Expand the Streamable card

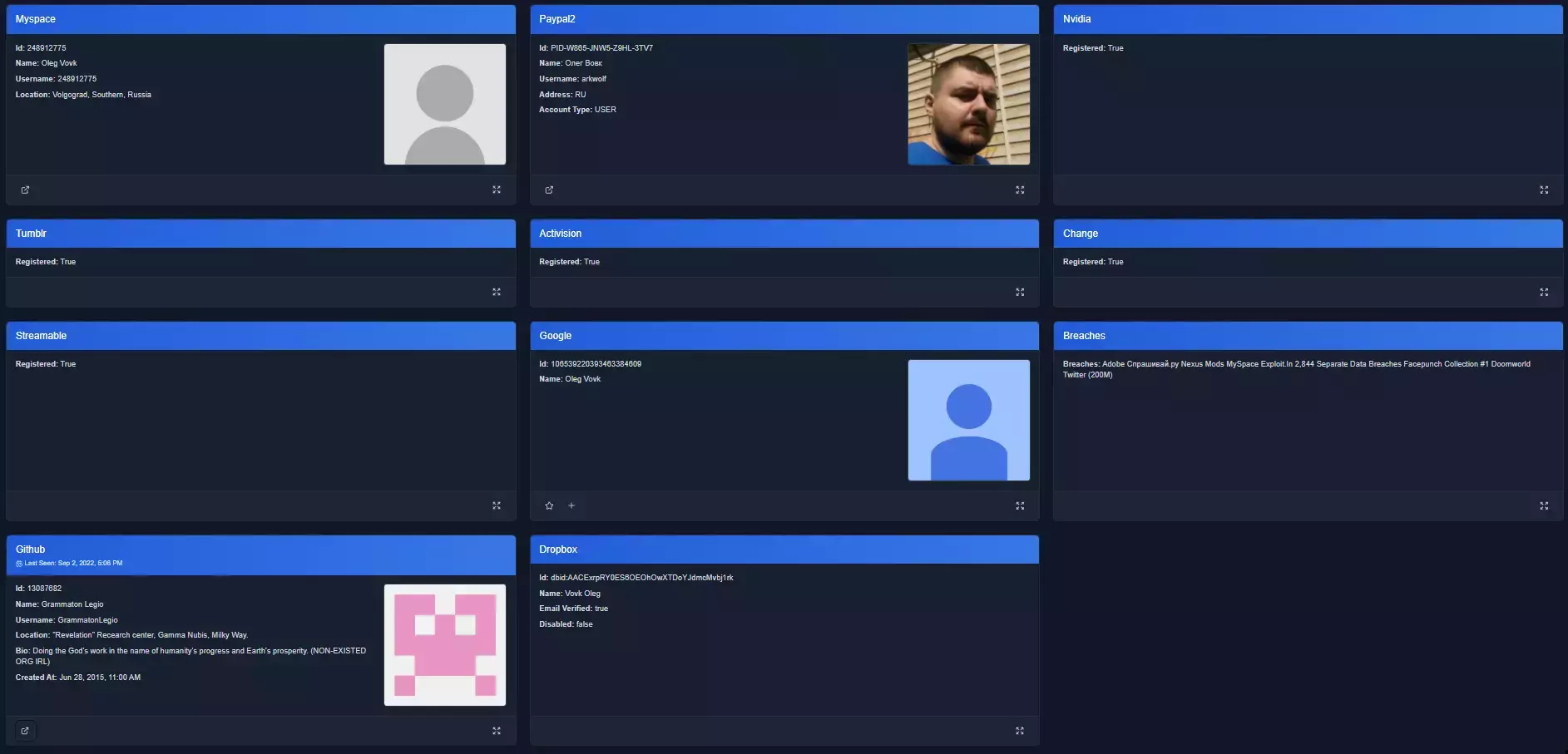pyautogui.click(x=497, y=505)
